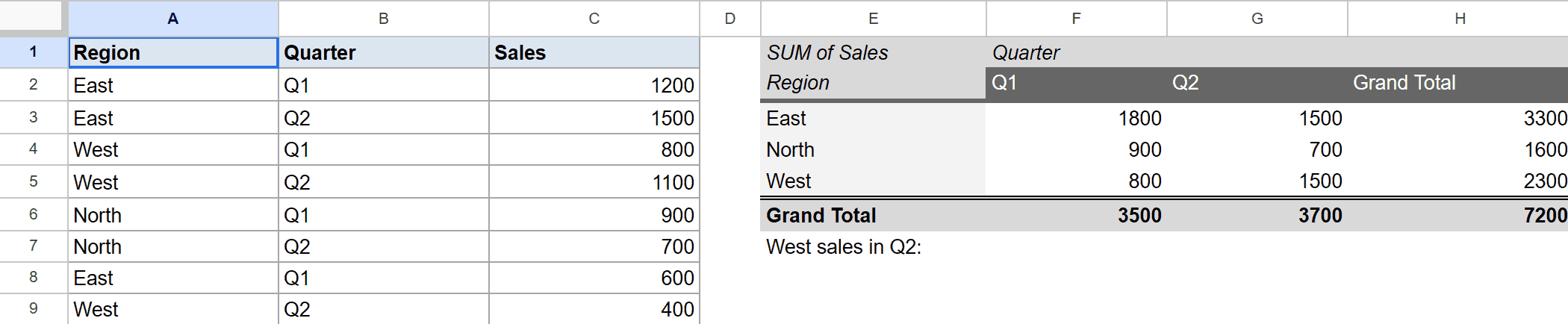Click the pivot 'Q2' column header
This screenshot has height=324, width=1568.
pos(1257,83)
